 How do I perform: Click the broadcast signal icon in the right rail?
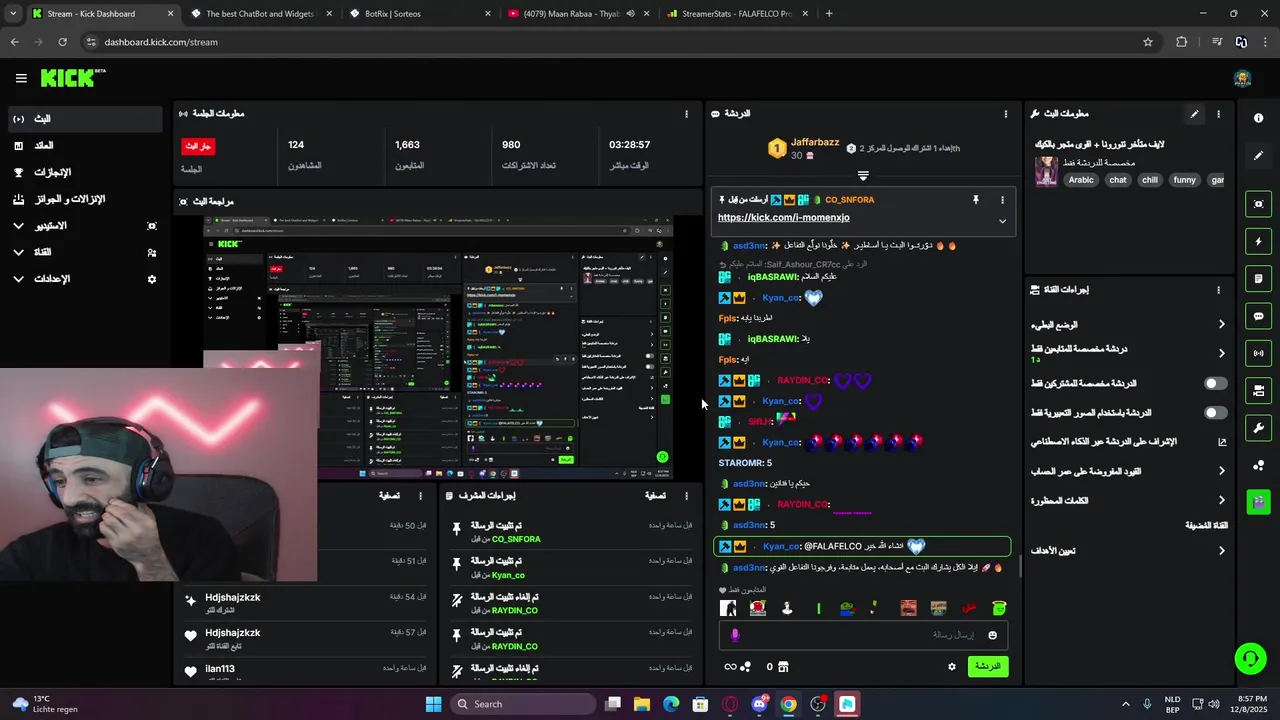pyautogui.click(x=1258, y=353)
